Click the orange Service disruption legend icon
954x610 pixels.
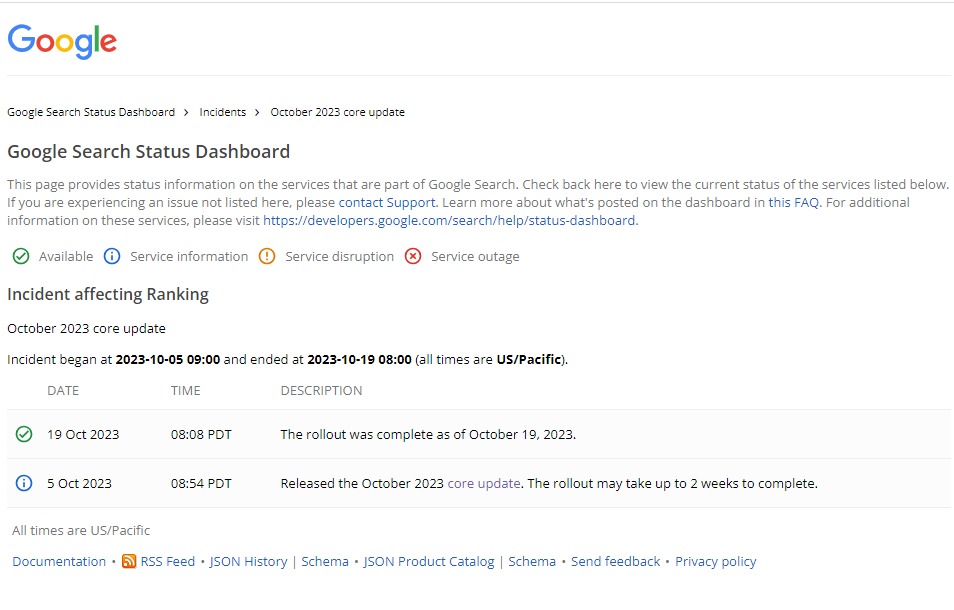point(267,257)
